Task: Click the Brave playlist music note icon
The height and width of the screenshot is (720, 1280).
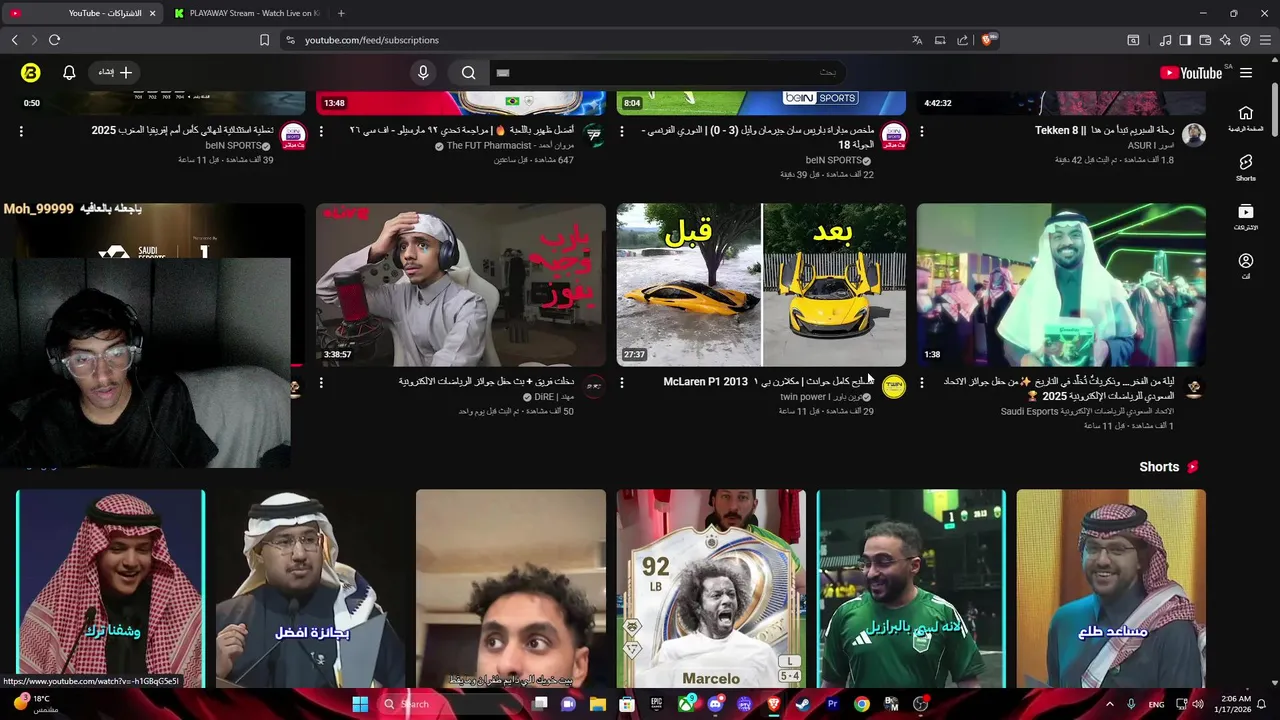Action: point(1166,40)
